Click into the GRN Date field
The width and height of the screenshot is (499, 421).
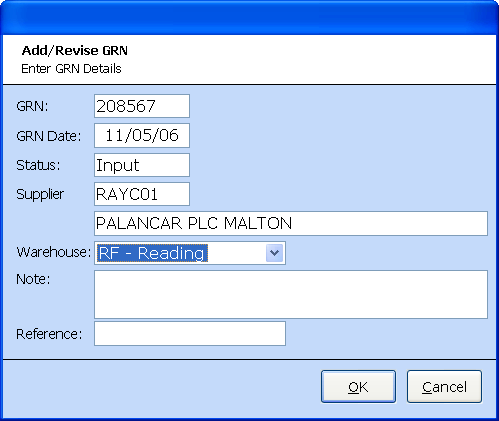click(142, 135)
